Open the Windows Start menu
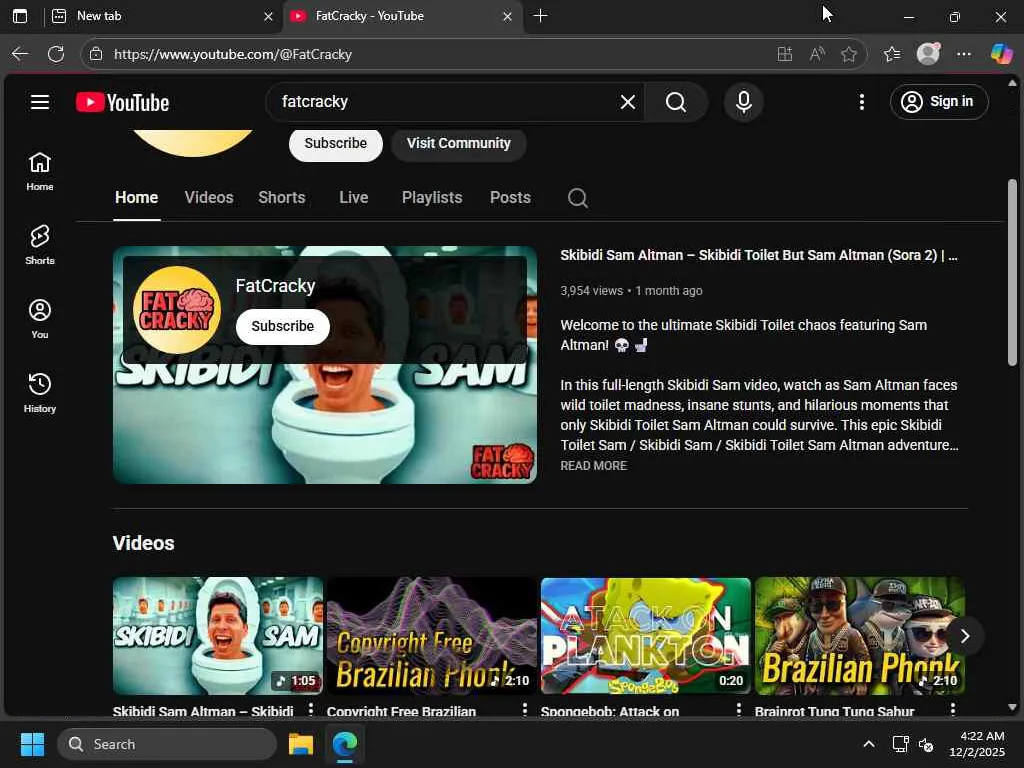Viewport: 1024px width, 768px height. pyautogui.click(x=32, y=744)
